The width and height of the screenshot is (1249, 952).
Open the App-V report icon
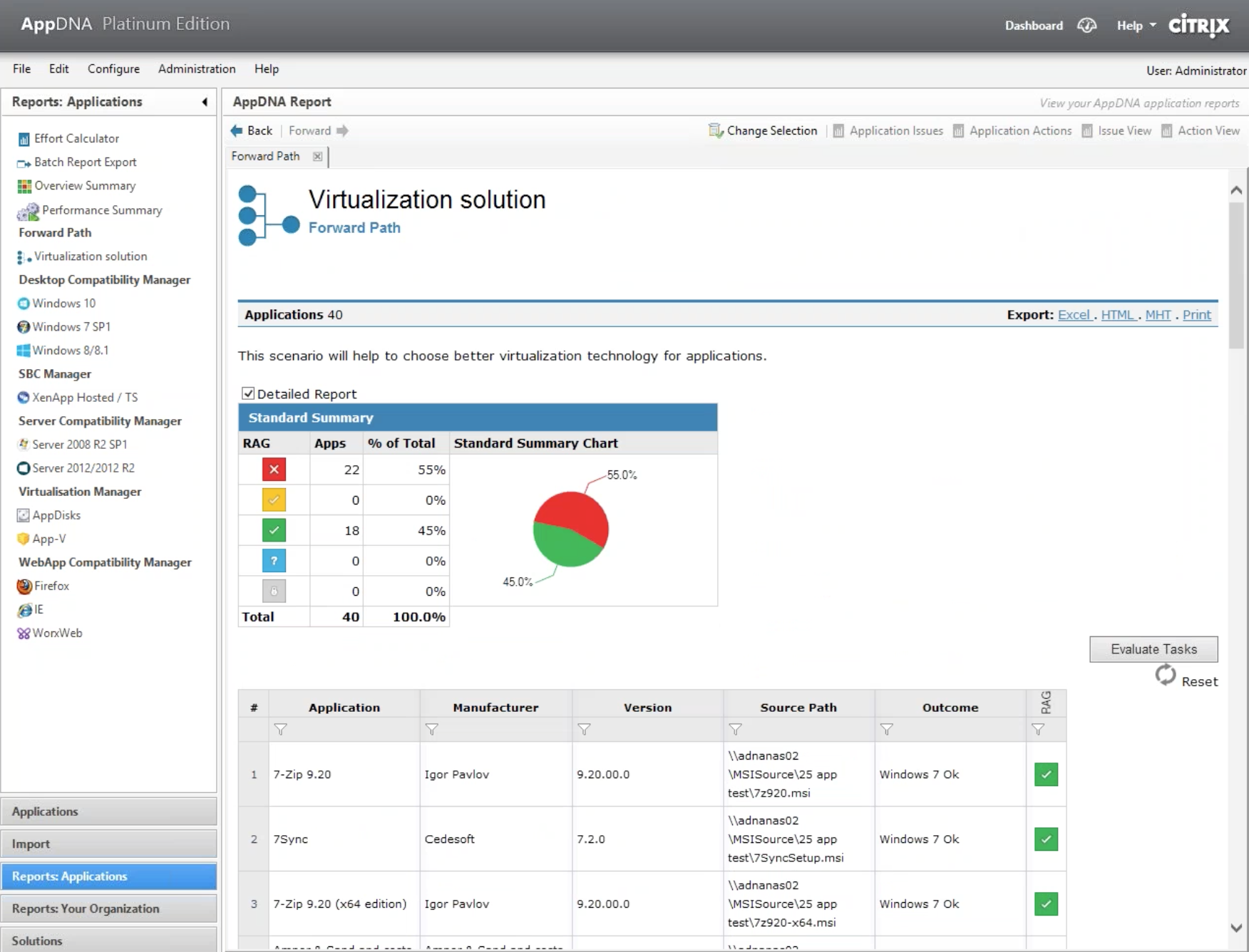pyautogui.click(x=24, y=539)
